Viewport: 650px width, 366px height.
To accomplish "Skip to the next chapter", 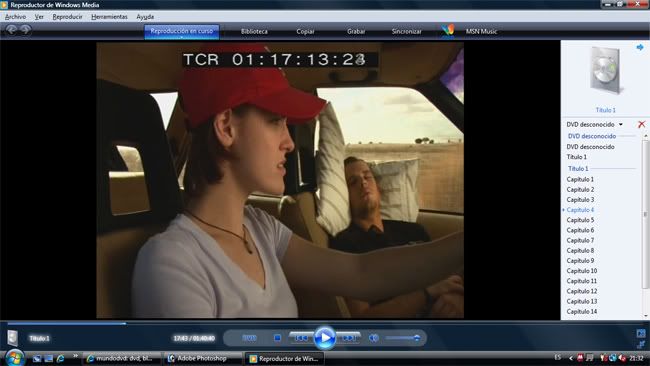I will click(x=348, y=338).
